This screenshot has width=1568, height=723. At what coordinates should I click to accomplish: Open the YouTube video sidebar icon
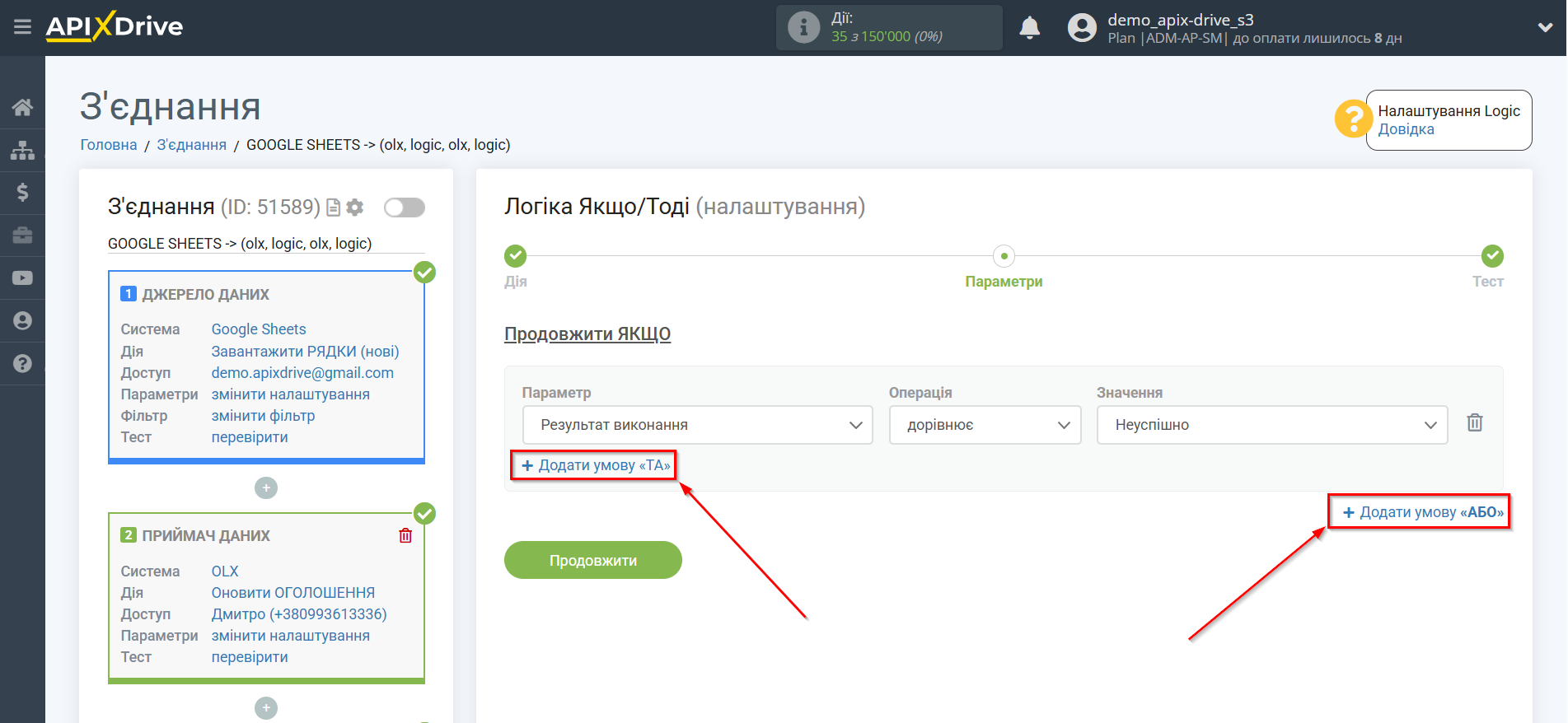pyautogui.click(x=22, y=278)
